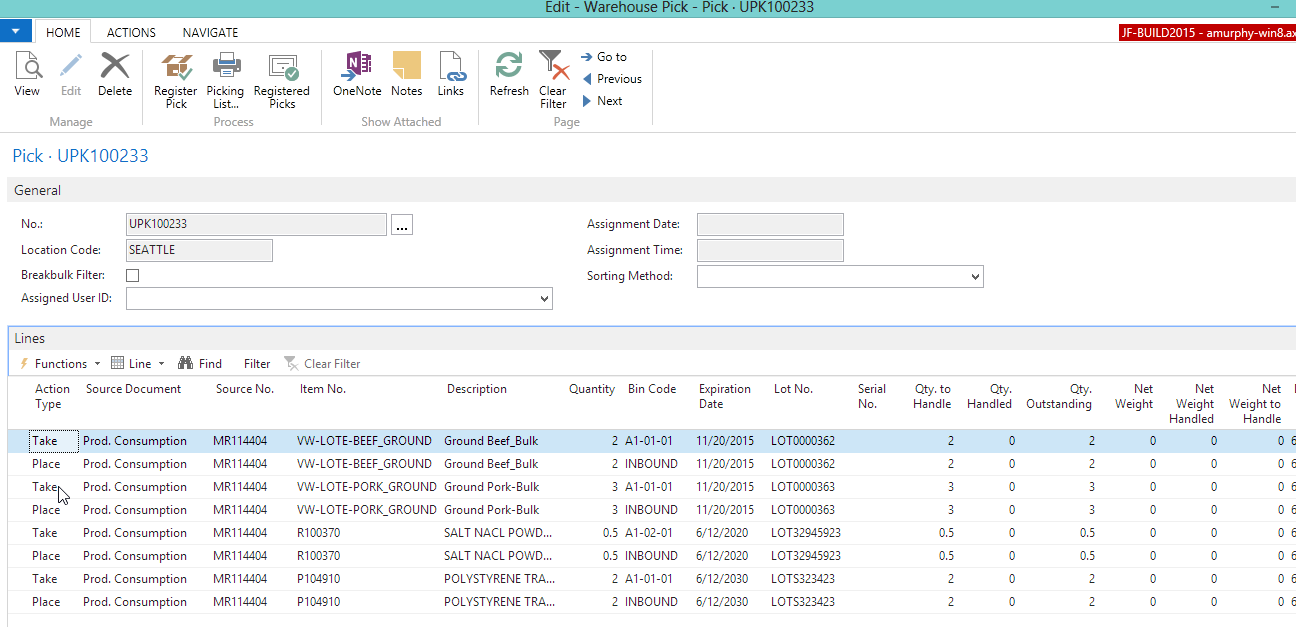Expand the Sorting Method dropdown
Viewport: 1296px width, 627px height.
pos(974,276)
